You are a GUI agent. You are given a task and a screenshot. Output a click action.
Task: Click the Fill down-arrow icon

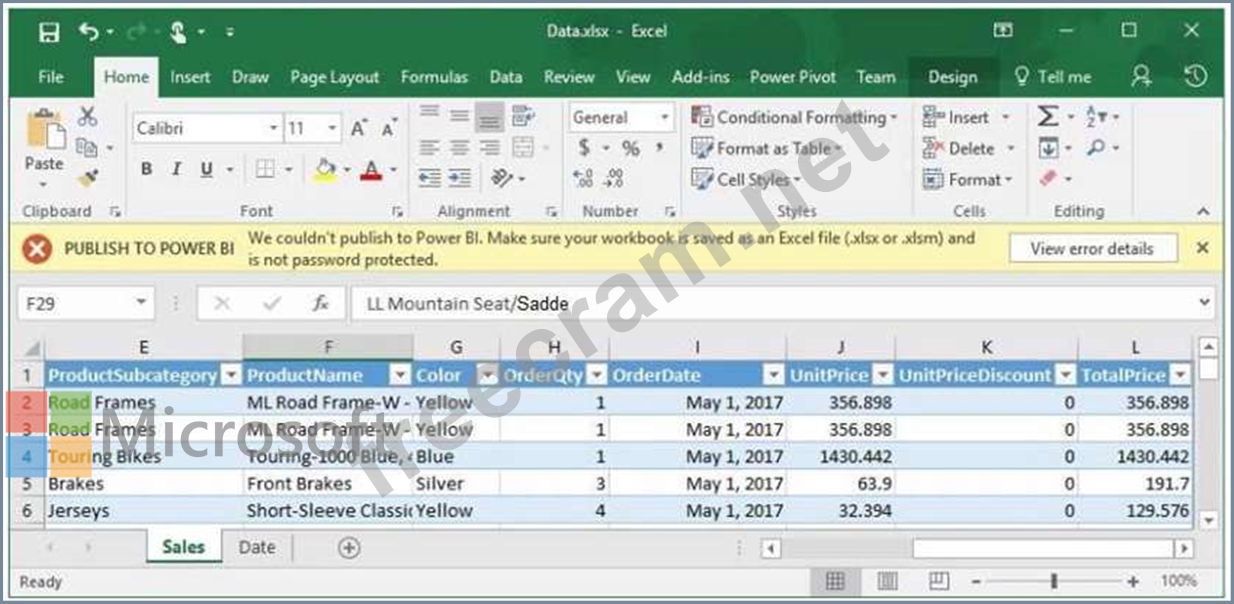[1048, 148]
